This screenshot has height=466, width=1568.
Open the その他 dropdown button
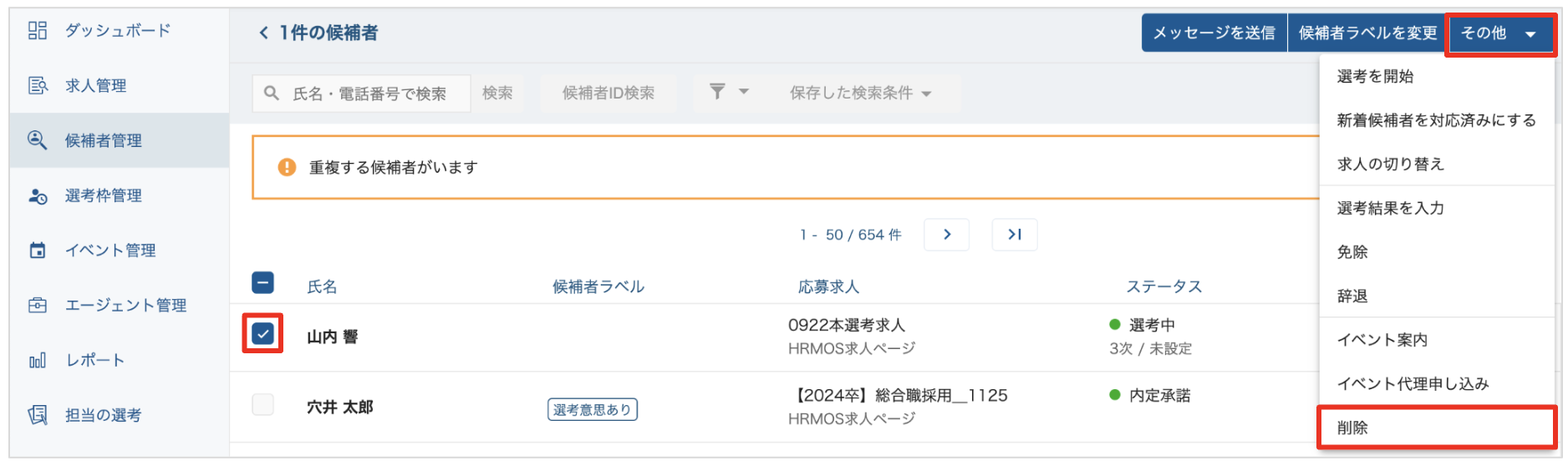coord(1499,33)
